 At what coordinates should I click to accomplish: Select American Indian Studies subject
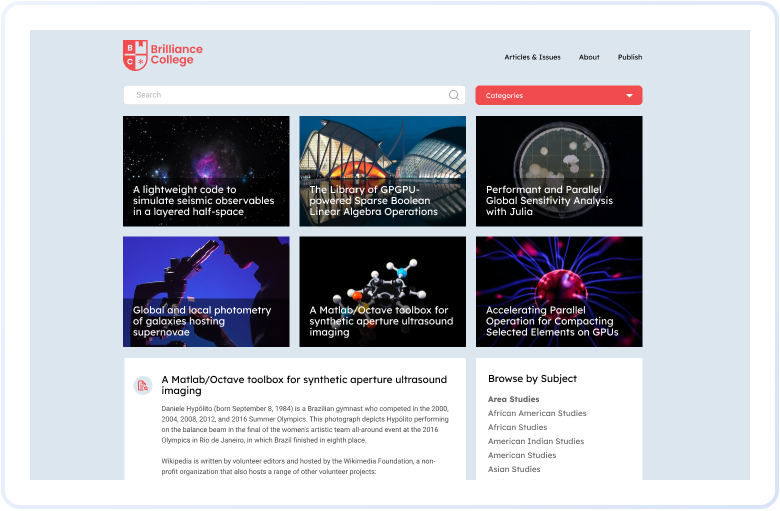point(536,441)
